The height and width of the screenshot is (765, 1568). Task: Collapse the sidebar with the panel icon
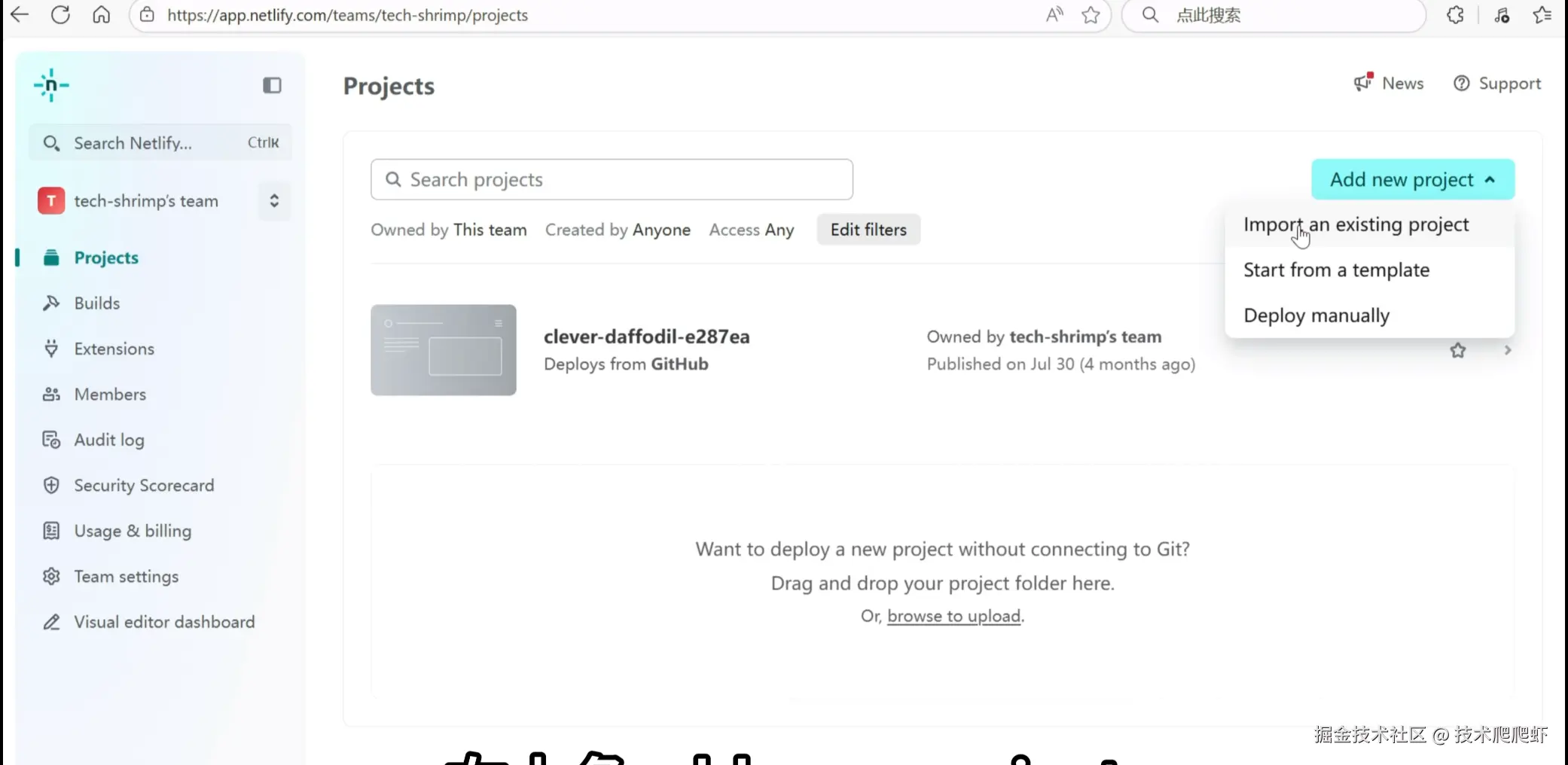point(272,85)
